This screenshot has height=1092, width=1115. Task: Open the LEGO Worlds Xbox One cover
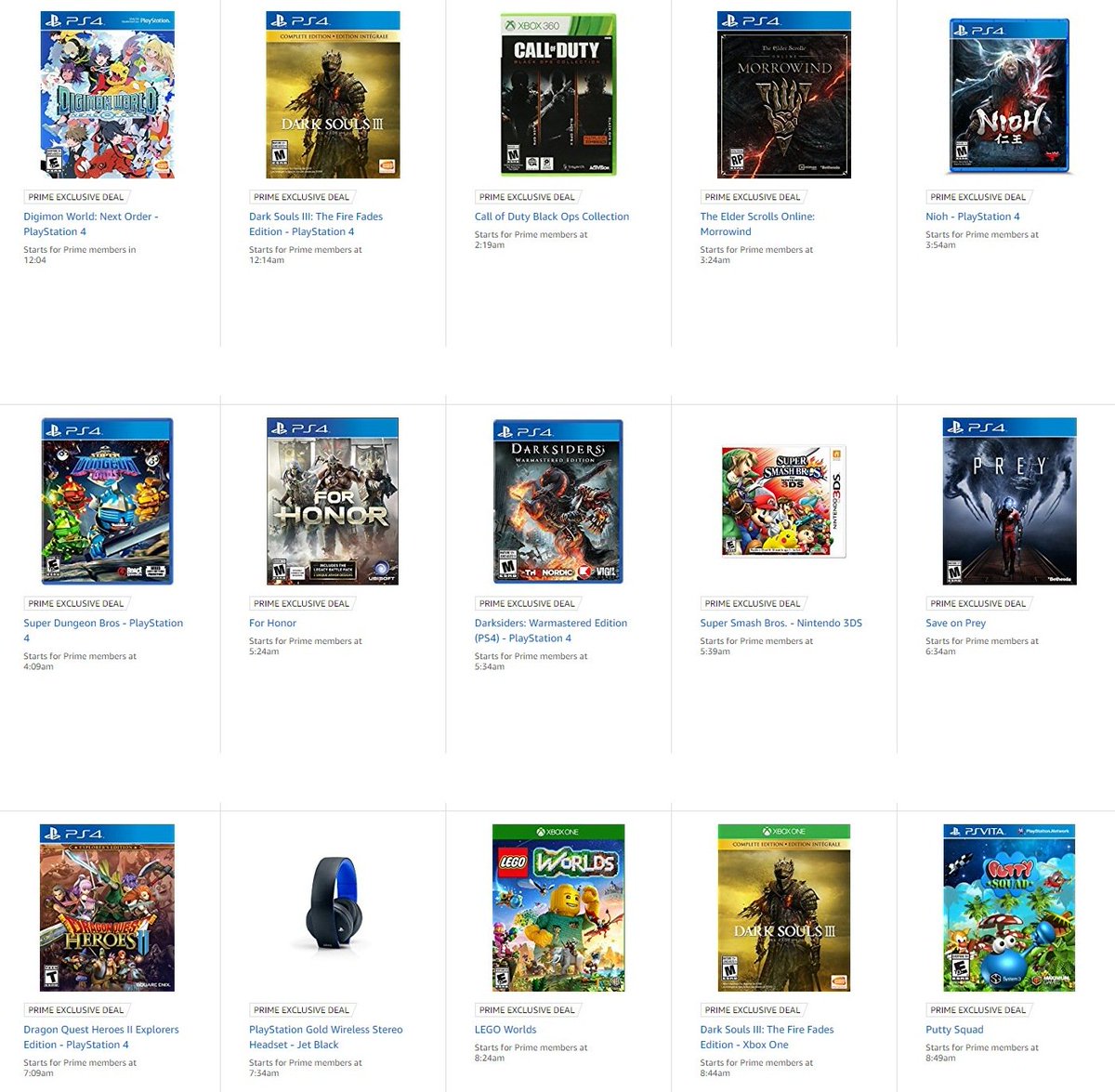[x=558, y=907]
